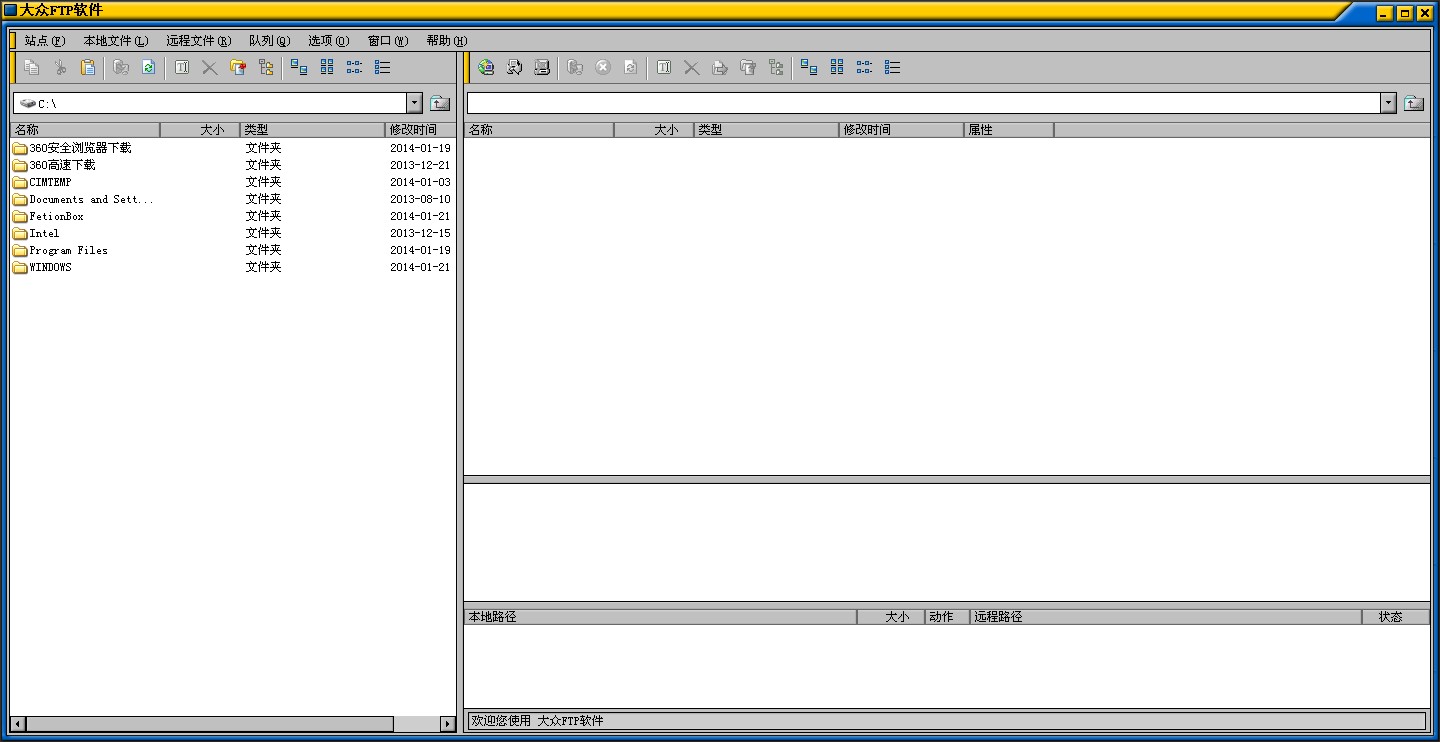This screenshot has height=742, width=1440.
Task: Select the Program Files folder
Action: tap(60, 250)
